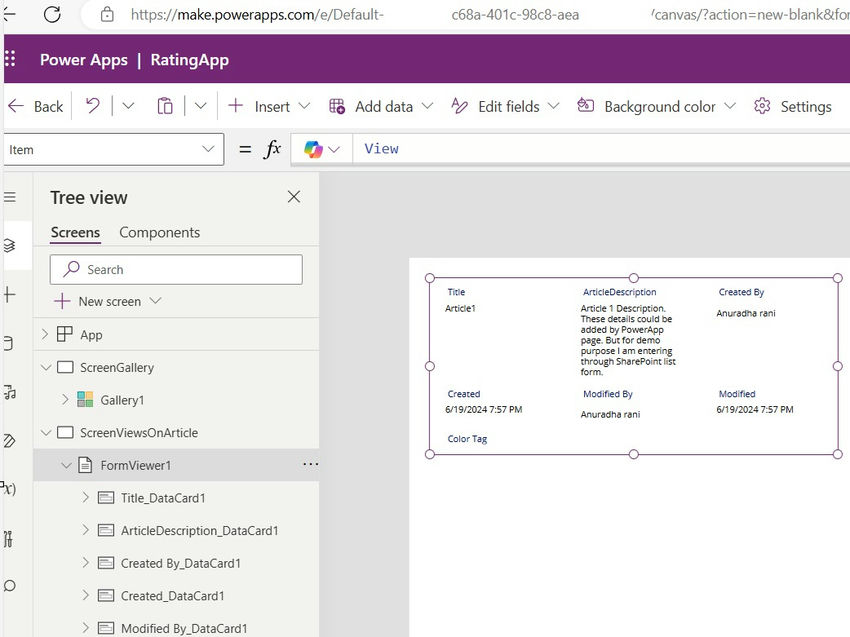Select the fx icon in the formula bar
Image resolution: width=850 pixels, height=637 pixels.
click(x=271, y=147)
